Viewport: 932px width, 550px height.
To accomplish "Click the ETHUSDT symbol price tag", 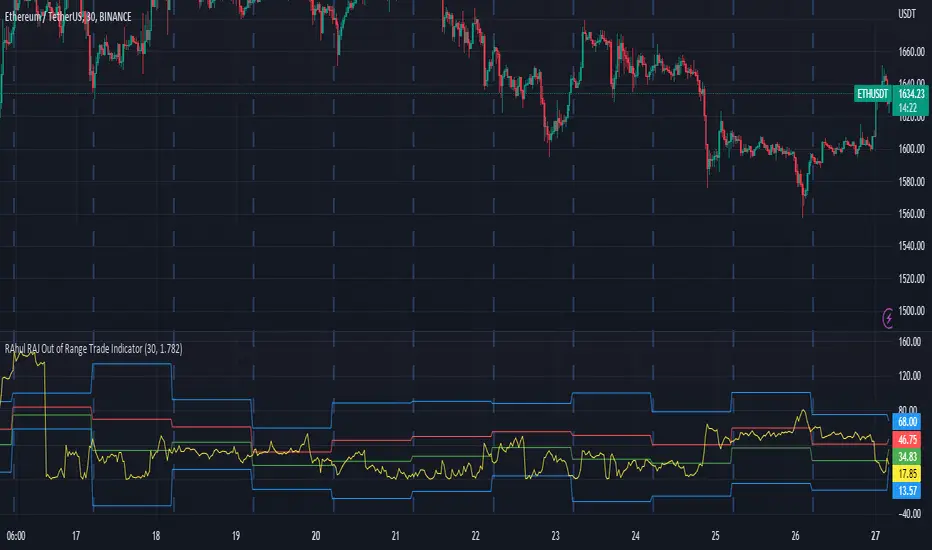I will pyautogui.click(x=873, y=94).
